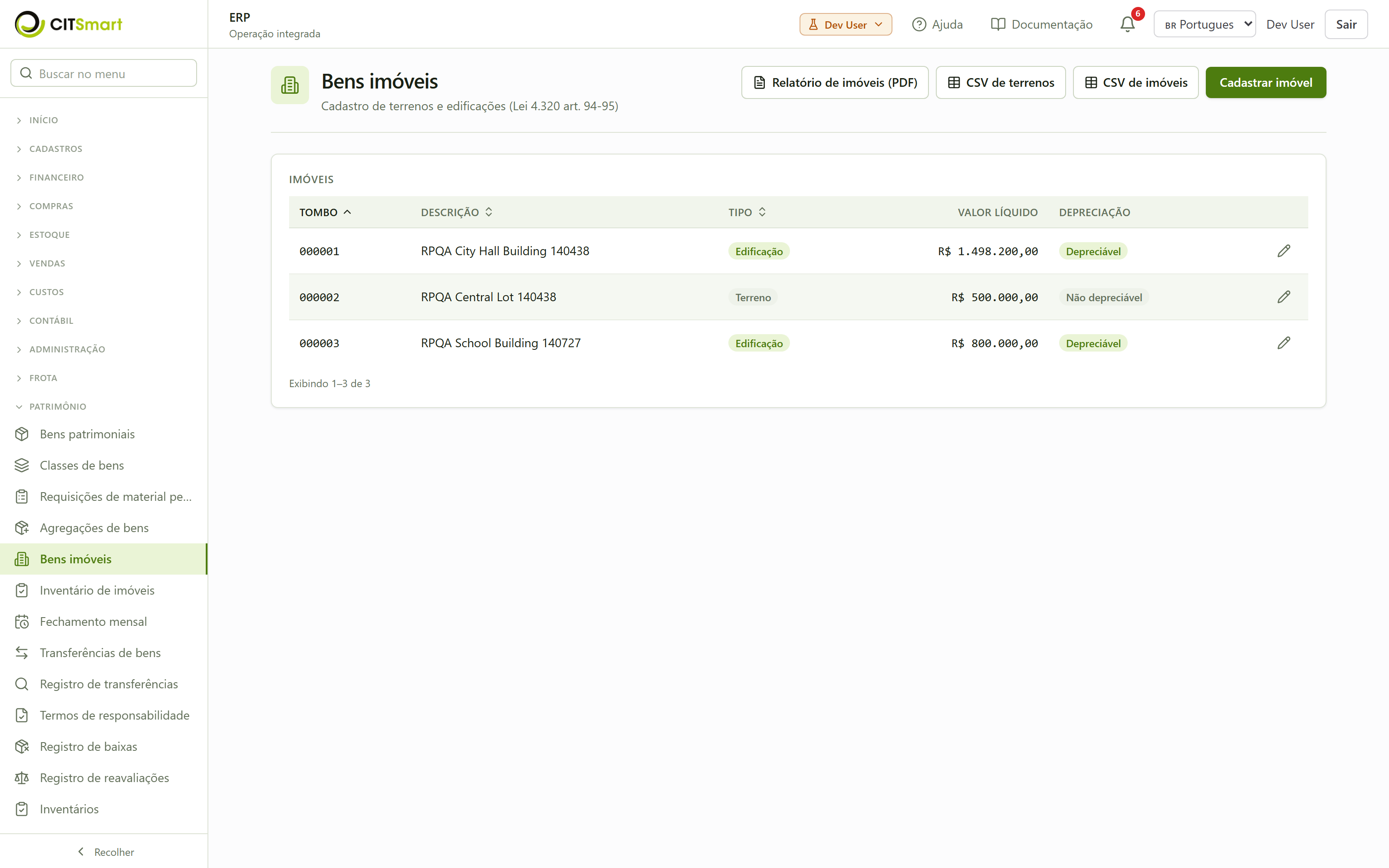Click the CITSmart logo
The width and height of the screenshot is (1389, 868).
(x=68, y=24)
